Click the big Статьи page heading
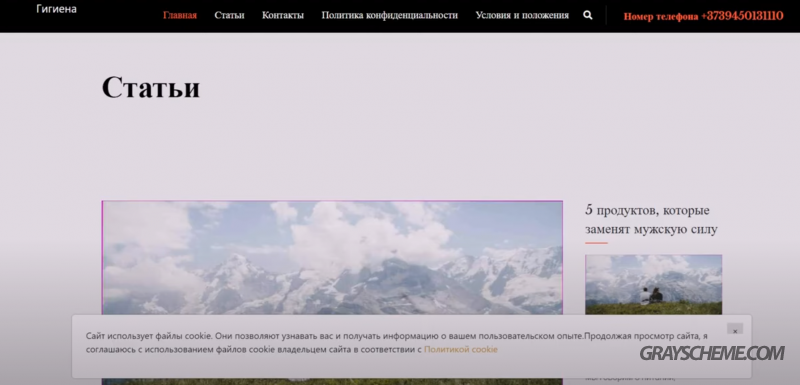The image size is (800, 385). coord(151,87)
